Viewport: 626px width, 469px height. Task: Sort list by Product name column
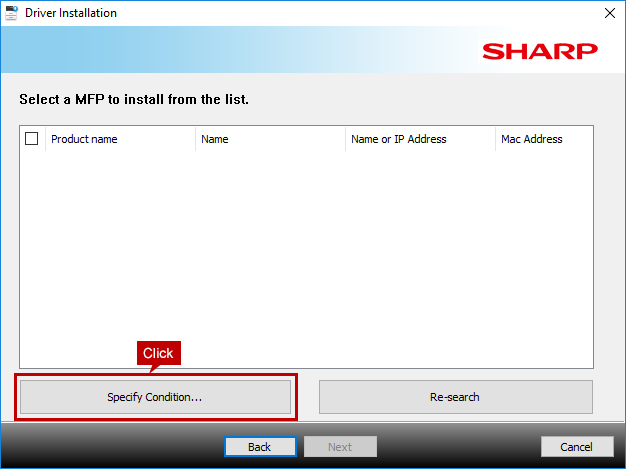[121, 139]
